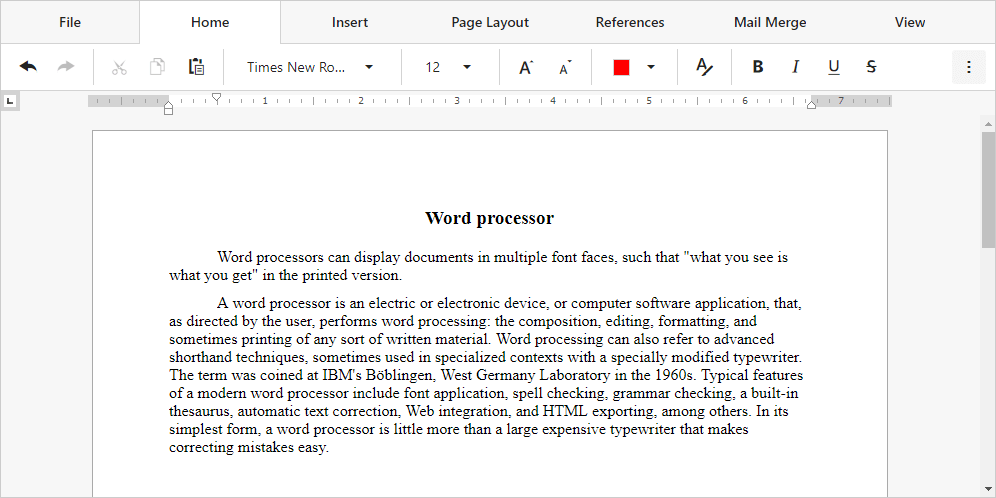Click the Redo arrow icon
This screenshot has width=996, height=498.
(66, 67)
